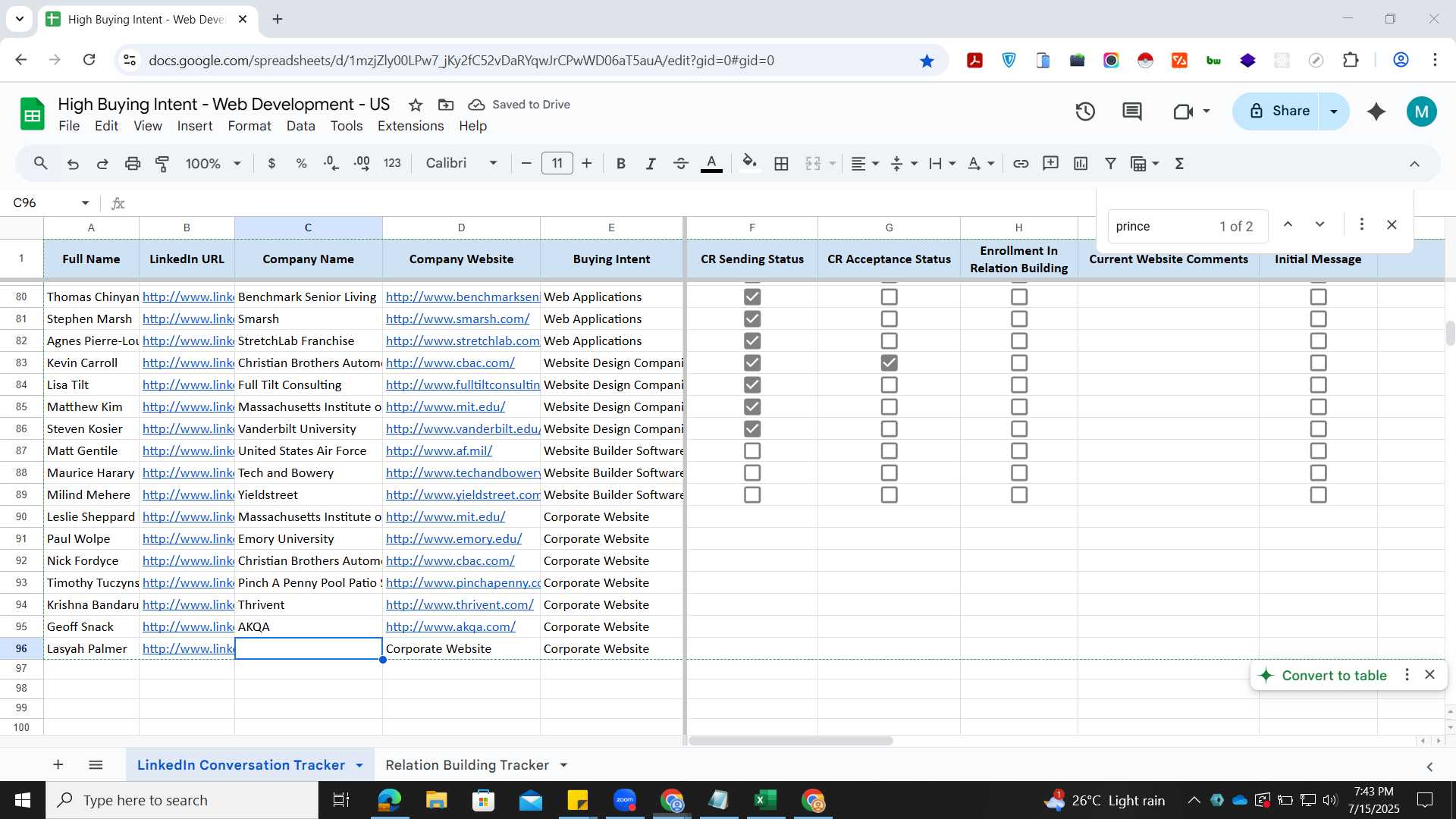Click the Redo icon in toolbar
The height and width of the screenshot is (819, 1456).
tap(102, 164)
